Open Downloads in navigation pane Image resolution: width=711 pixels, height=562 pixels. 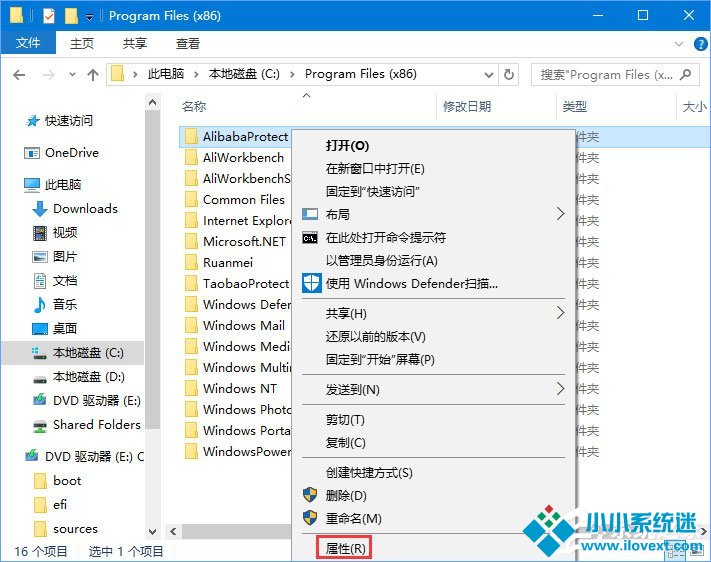click(85, 208)
